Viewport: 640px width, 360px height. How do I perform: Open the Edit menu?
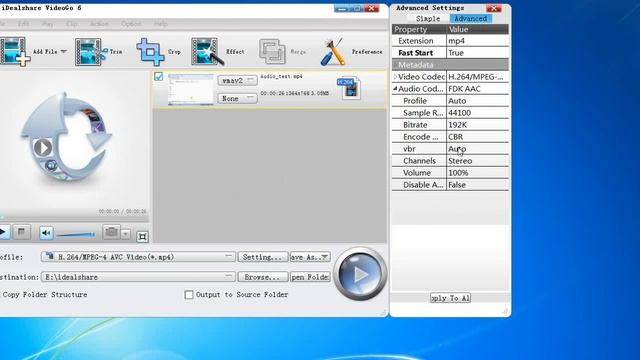(x=23, y=24)
